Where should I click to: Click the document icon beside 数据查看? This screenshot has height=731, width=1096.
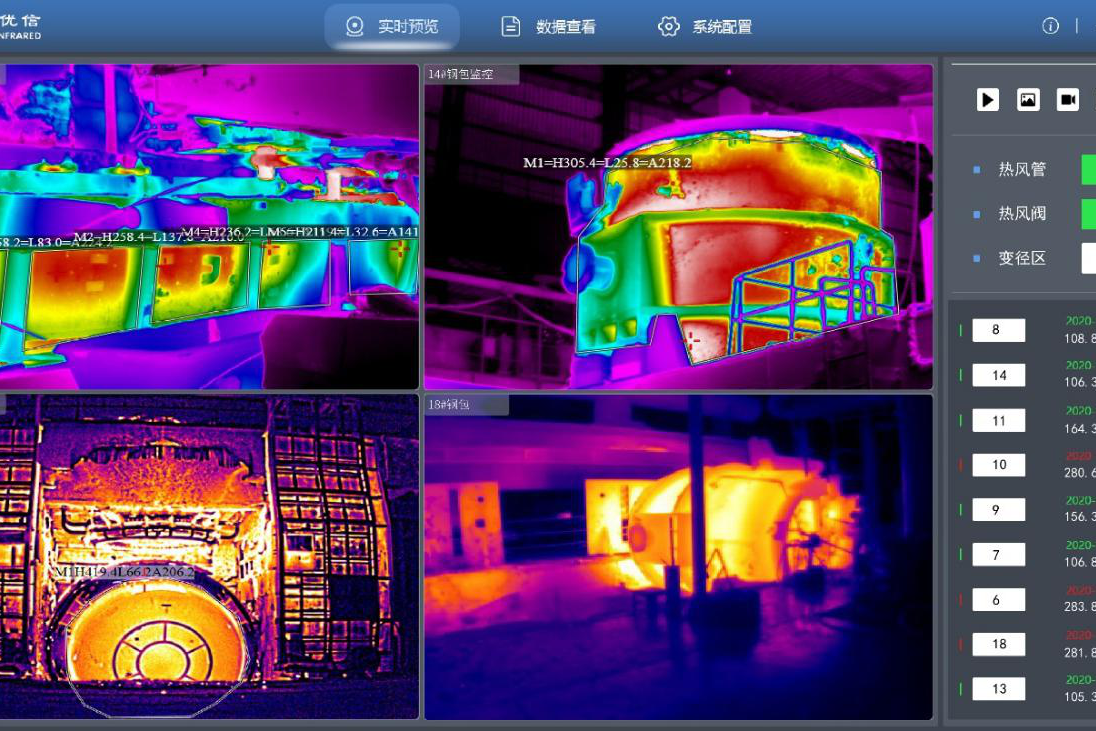tap(511, 27)
